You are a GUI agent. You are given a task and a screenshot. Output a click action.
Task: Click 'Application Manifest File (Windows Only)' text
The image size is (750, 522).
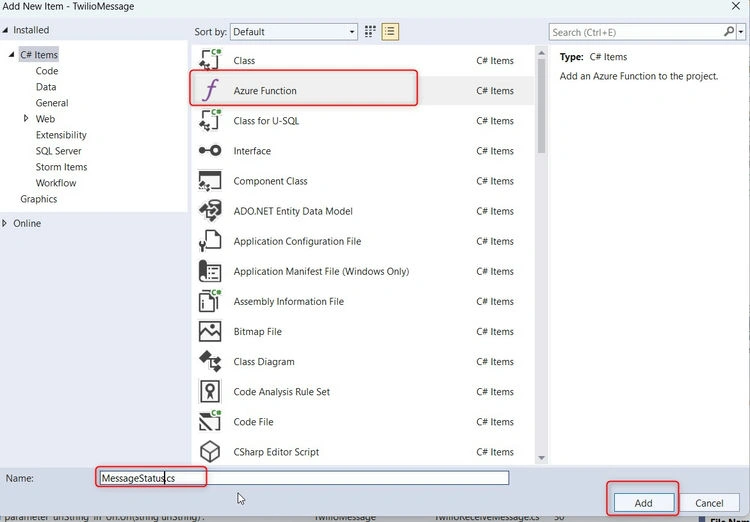click(321, 271)
